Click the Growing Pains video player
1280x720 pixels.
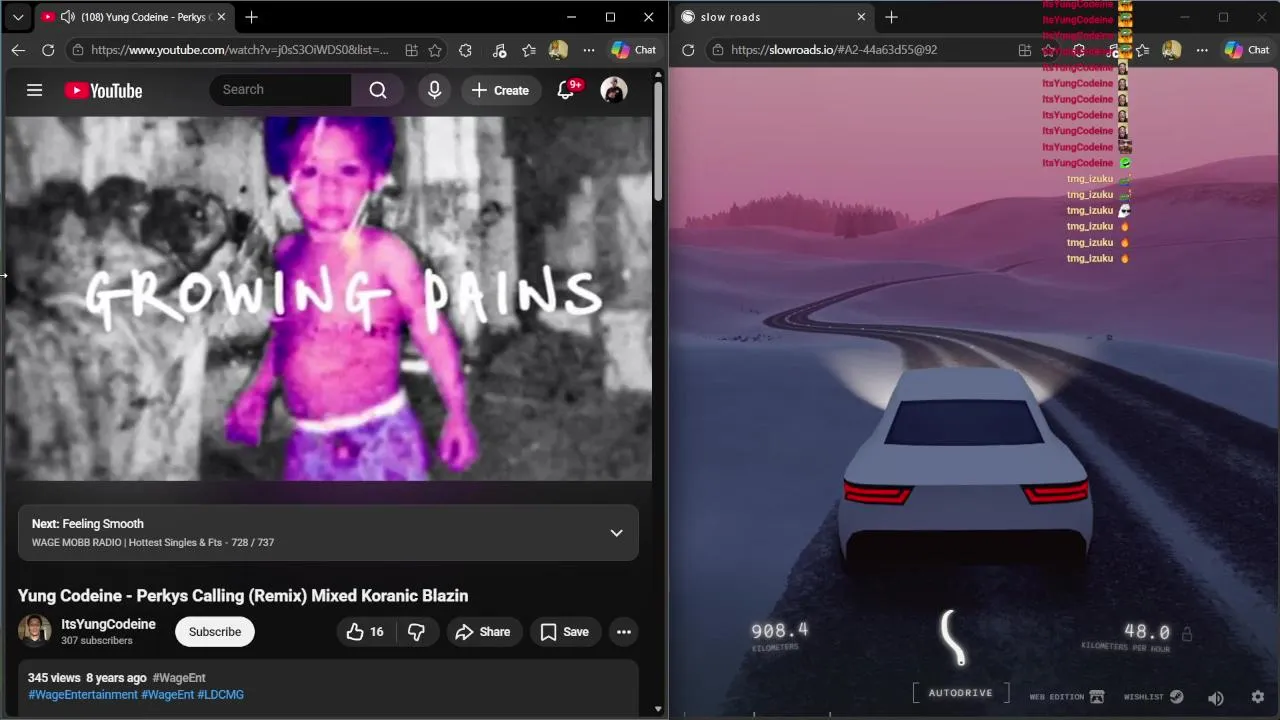pos(328,298)
